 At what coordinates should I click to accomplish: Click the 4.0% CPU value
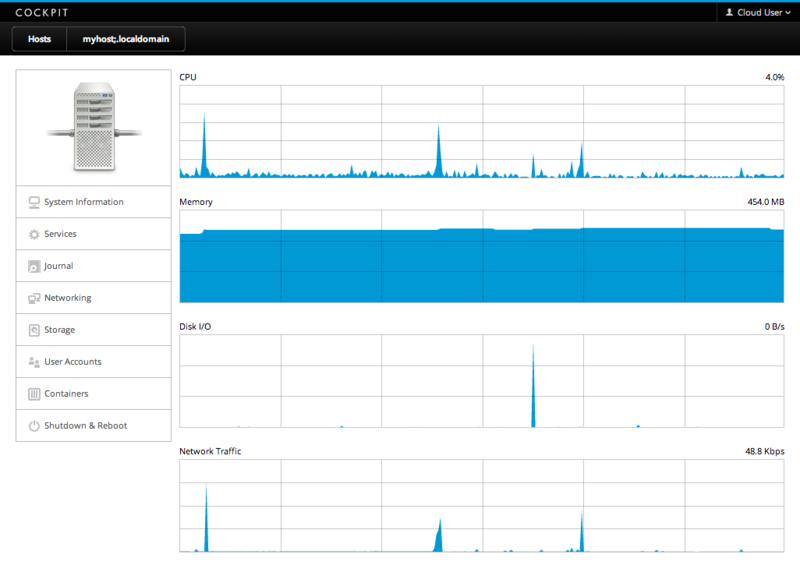pyautogui.click(x=774, y=77)
